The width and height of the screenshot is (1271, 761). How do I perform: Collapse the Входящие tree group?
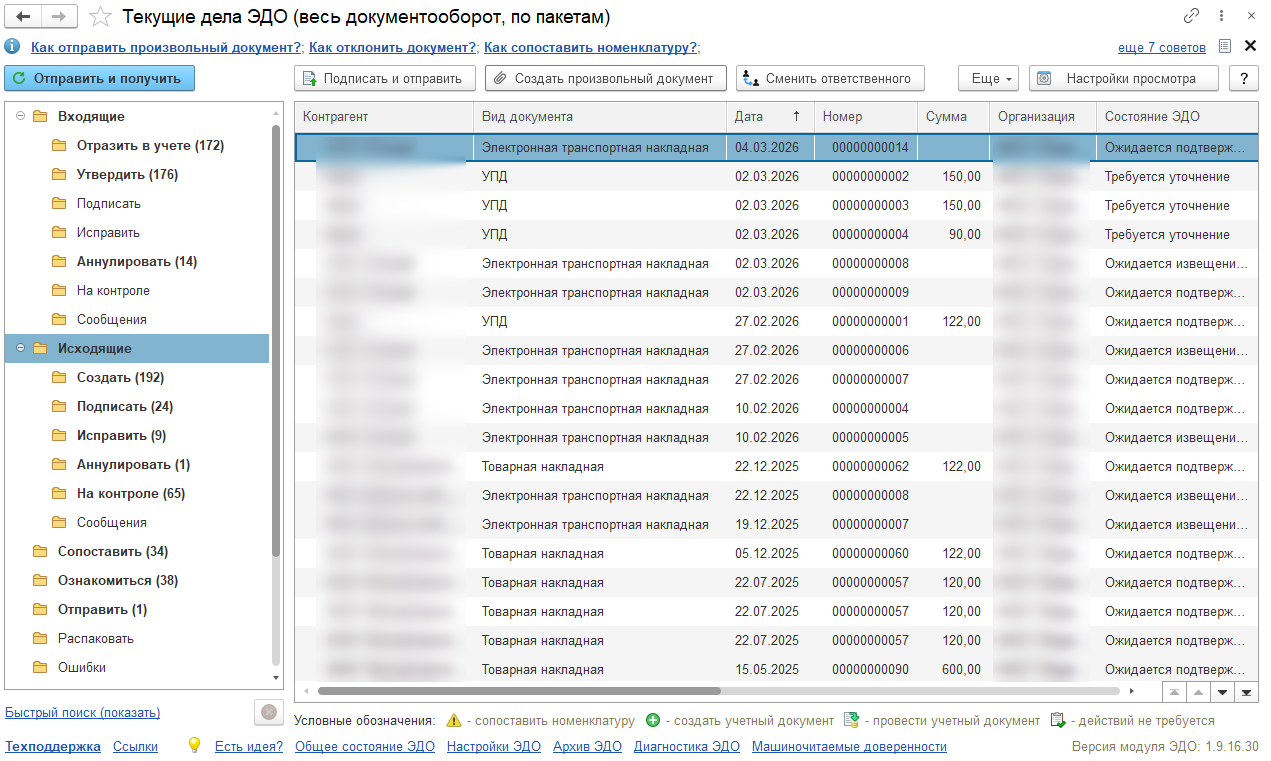21,117
